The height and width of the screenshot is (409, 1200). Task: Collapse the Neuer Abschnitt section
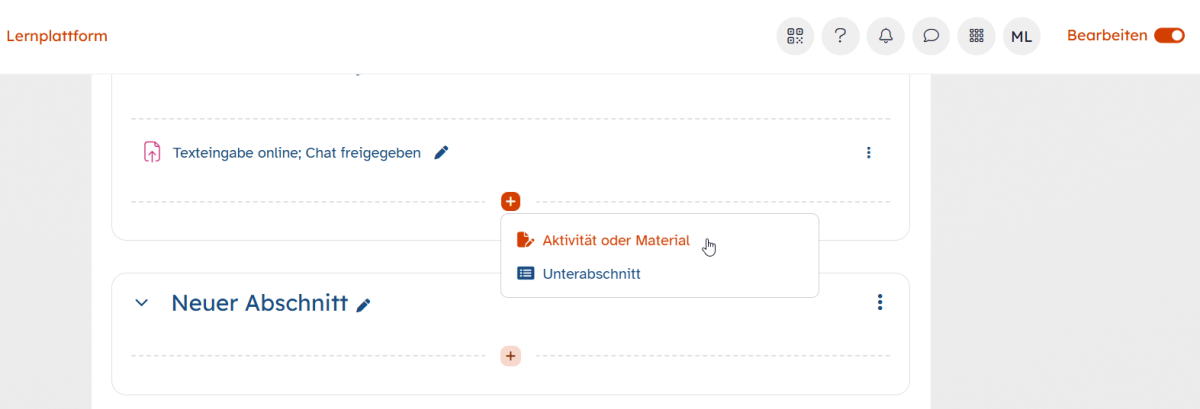[142, 302]
